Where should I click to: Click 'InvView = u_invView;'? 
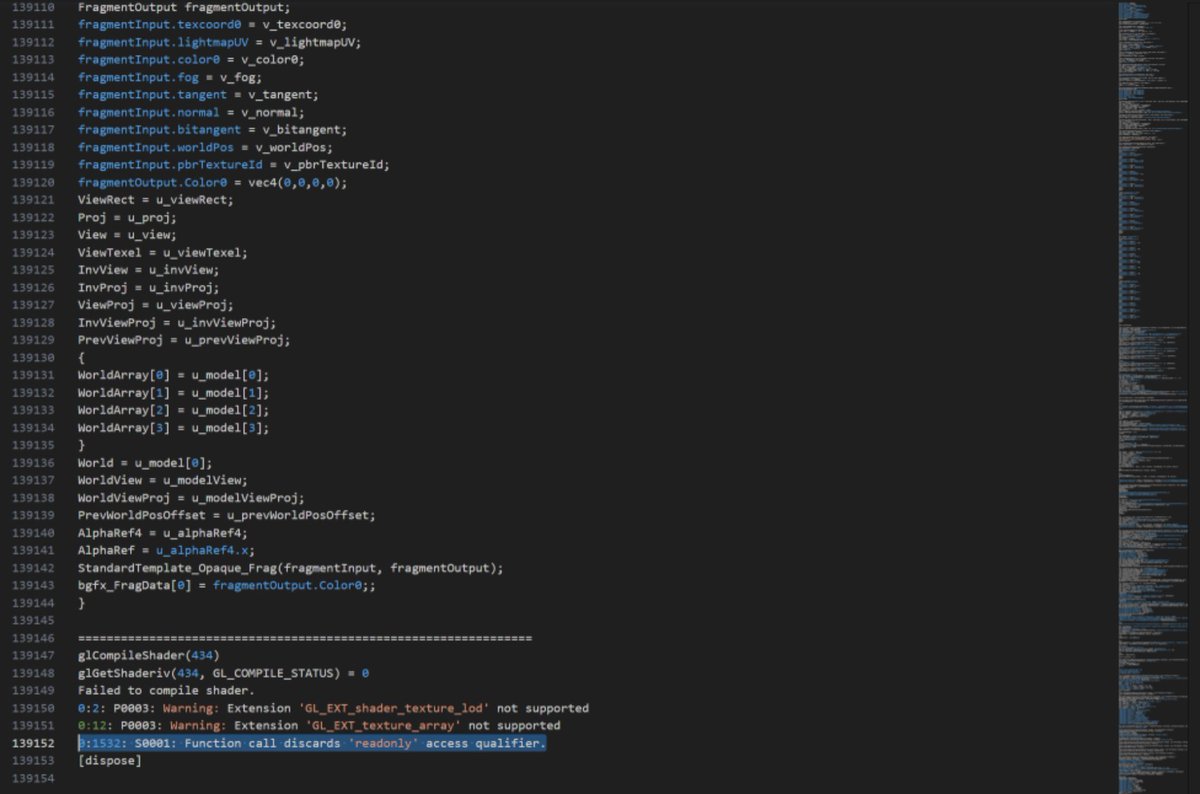point(148,269)
